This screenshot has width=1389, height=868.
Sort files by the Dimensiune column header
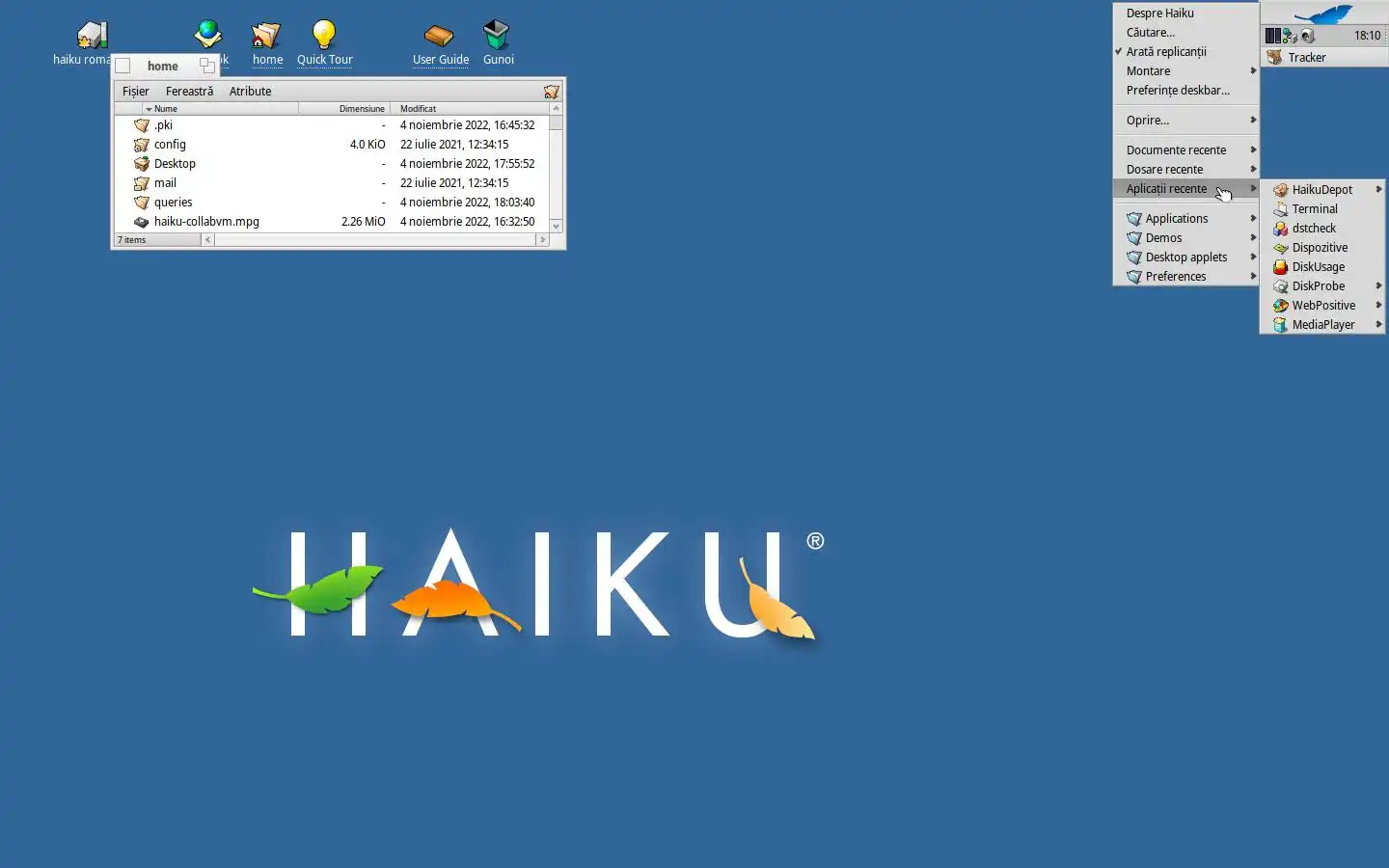344,109
